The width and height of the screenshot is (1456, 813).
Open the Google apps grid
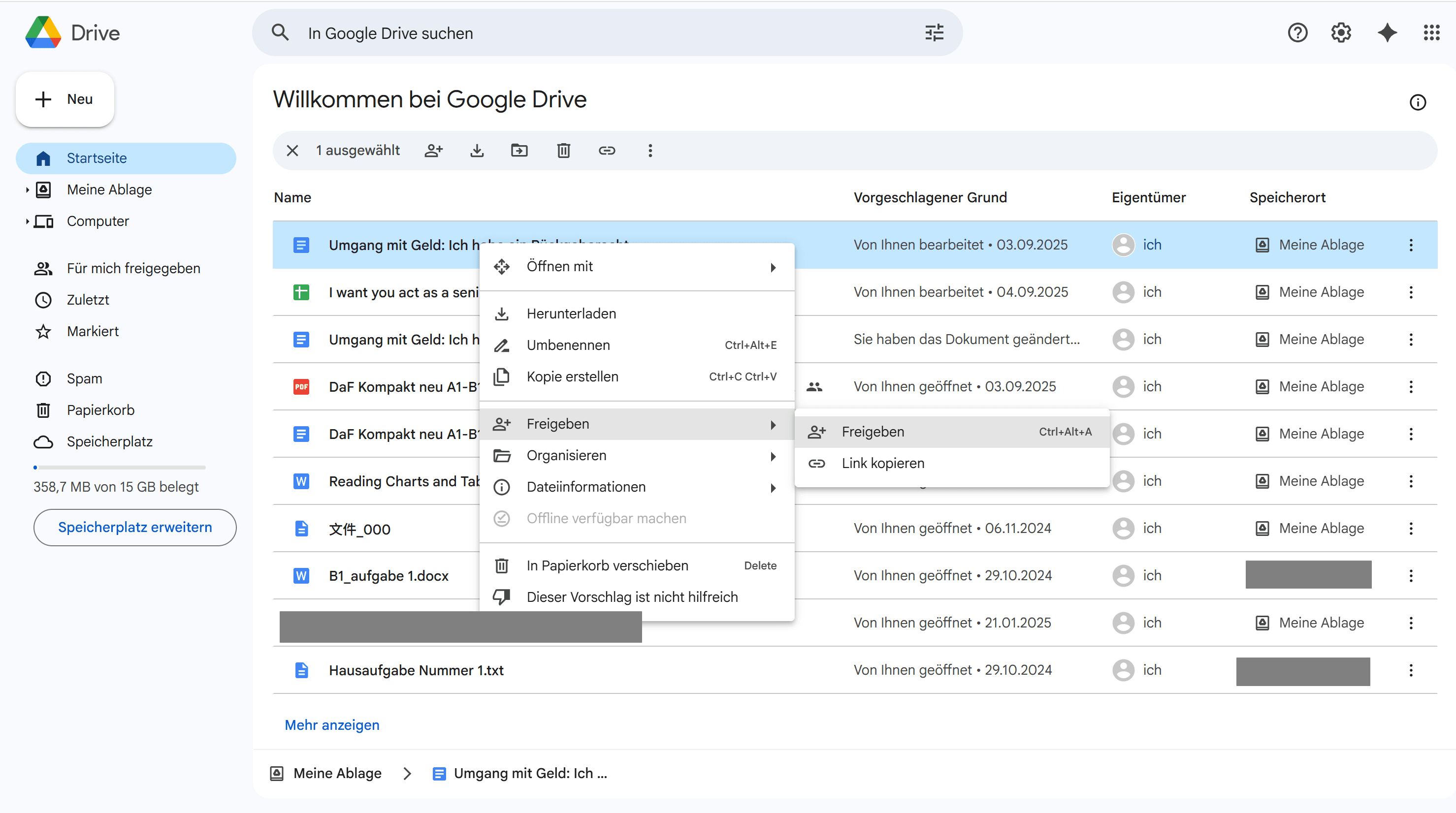coord(1432,33)
